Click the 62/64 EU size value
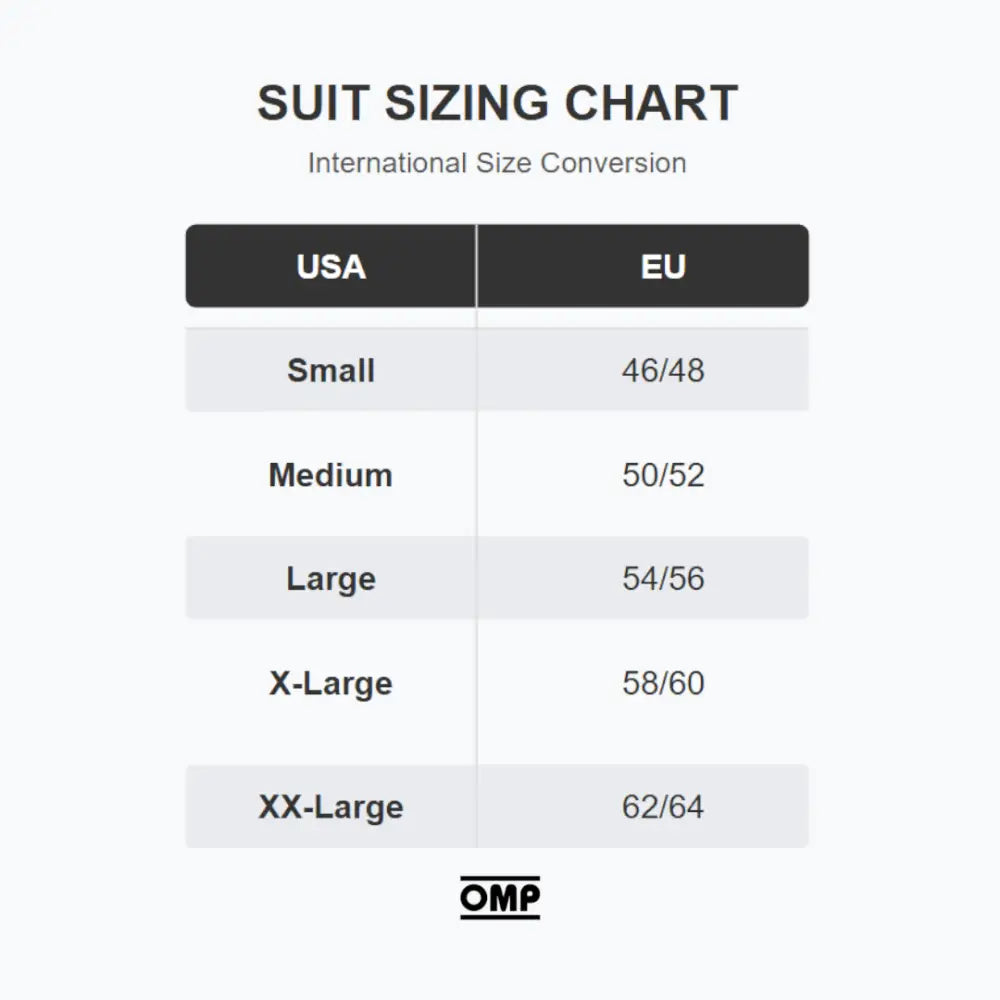1000x1000 pixels. pyautogui.click(x=663, y=807)
